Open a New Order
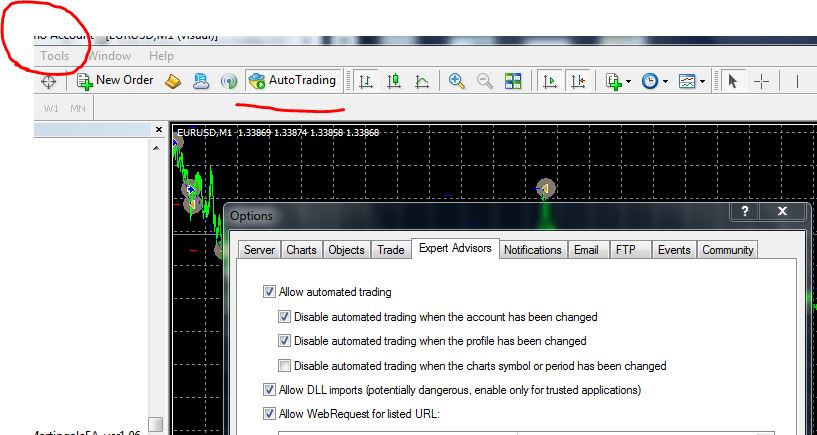 pos(115,81)
